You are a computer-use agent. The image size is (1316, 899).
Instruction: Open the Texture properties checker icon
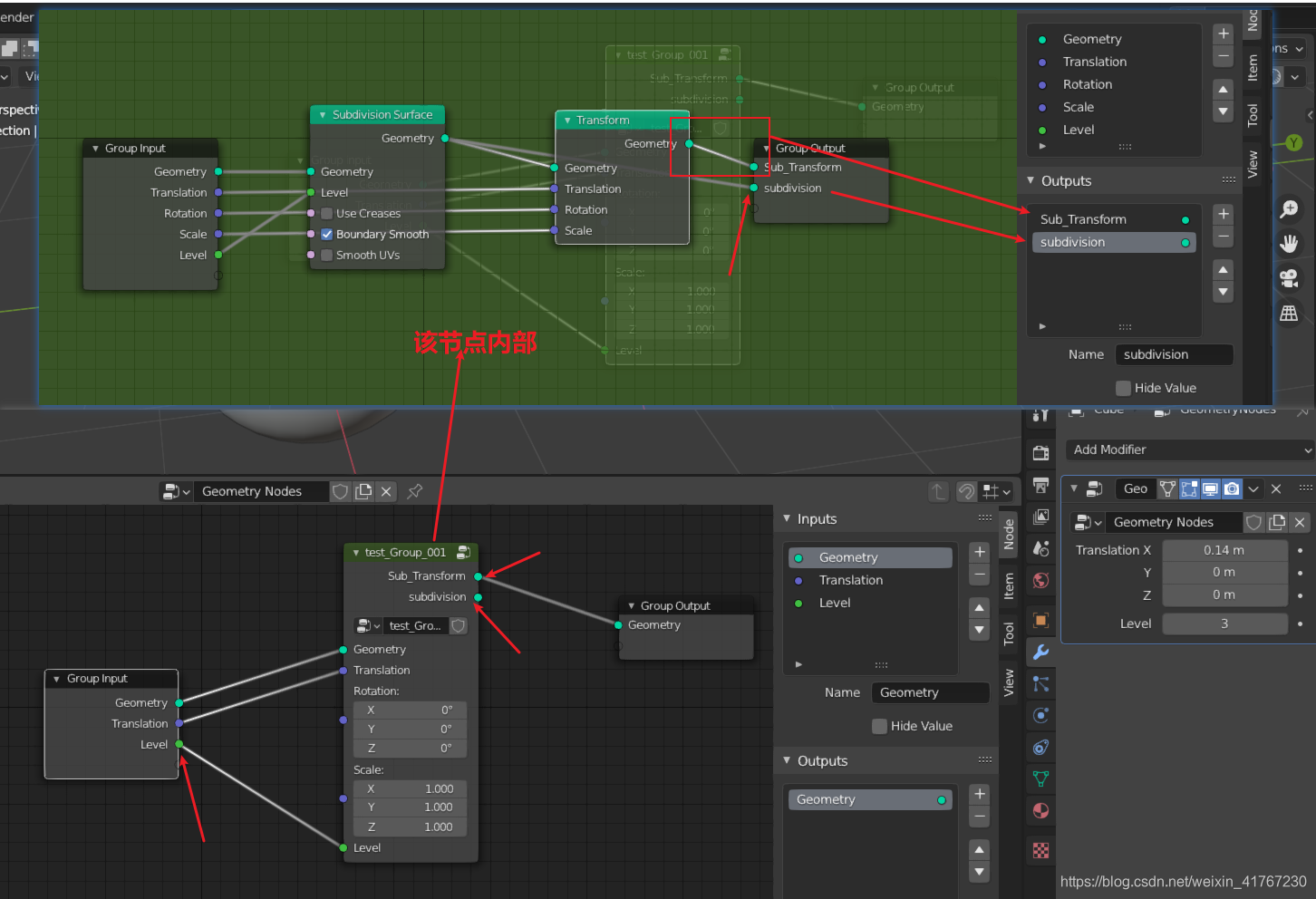(1040, 850)
